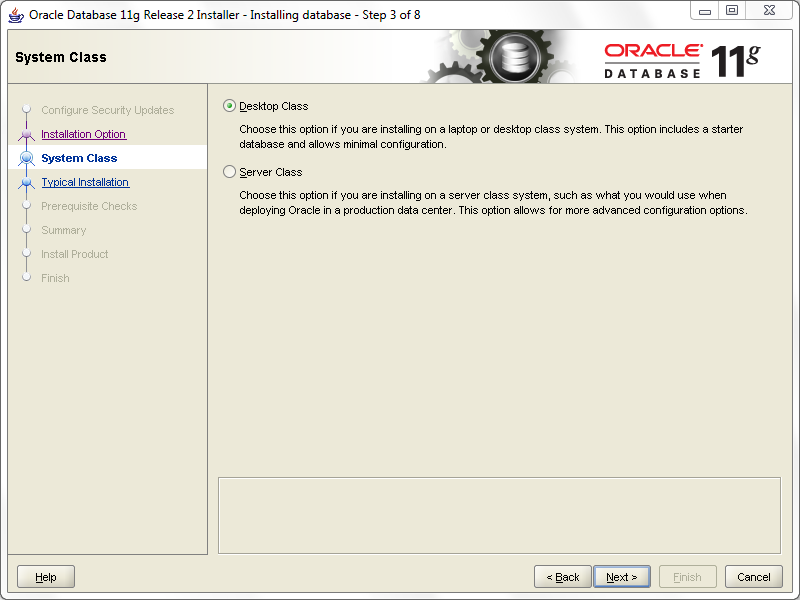
Task: Minimize the installer window
Action: point(705,11)
